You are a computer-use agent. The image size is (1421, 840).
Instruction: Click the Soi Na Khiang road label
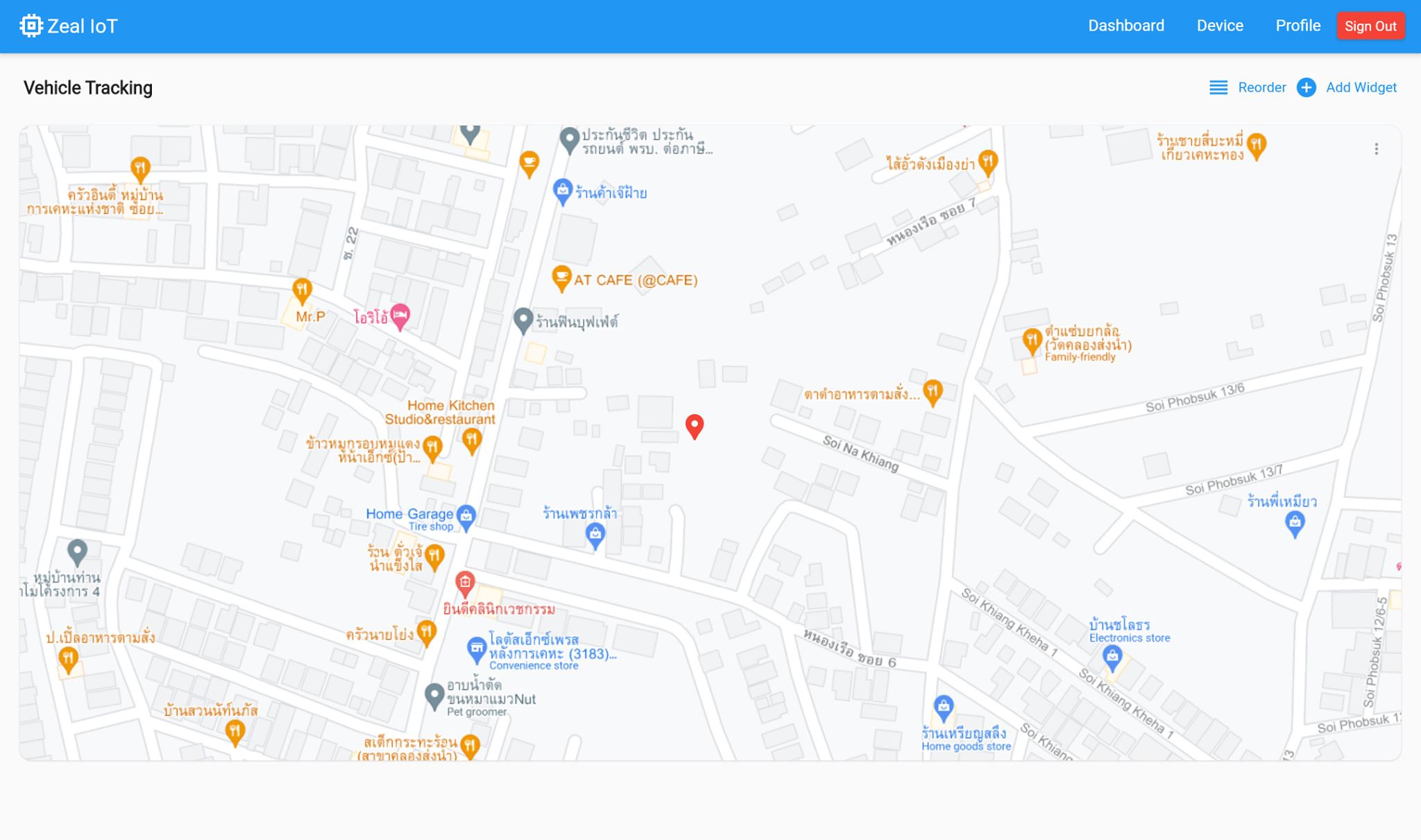coord(860,453)
